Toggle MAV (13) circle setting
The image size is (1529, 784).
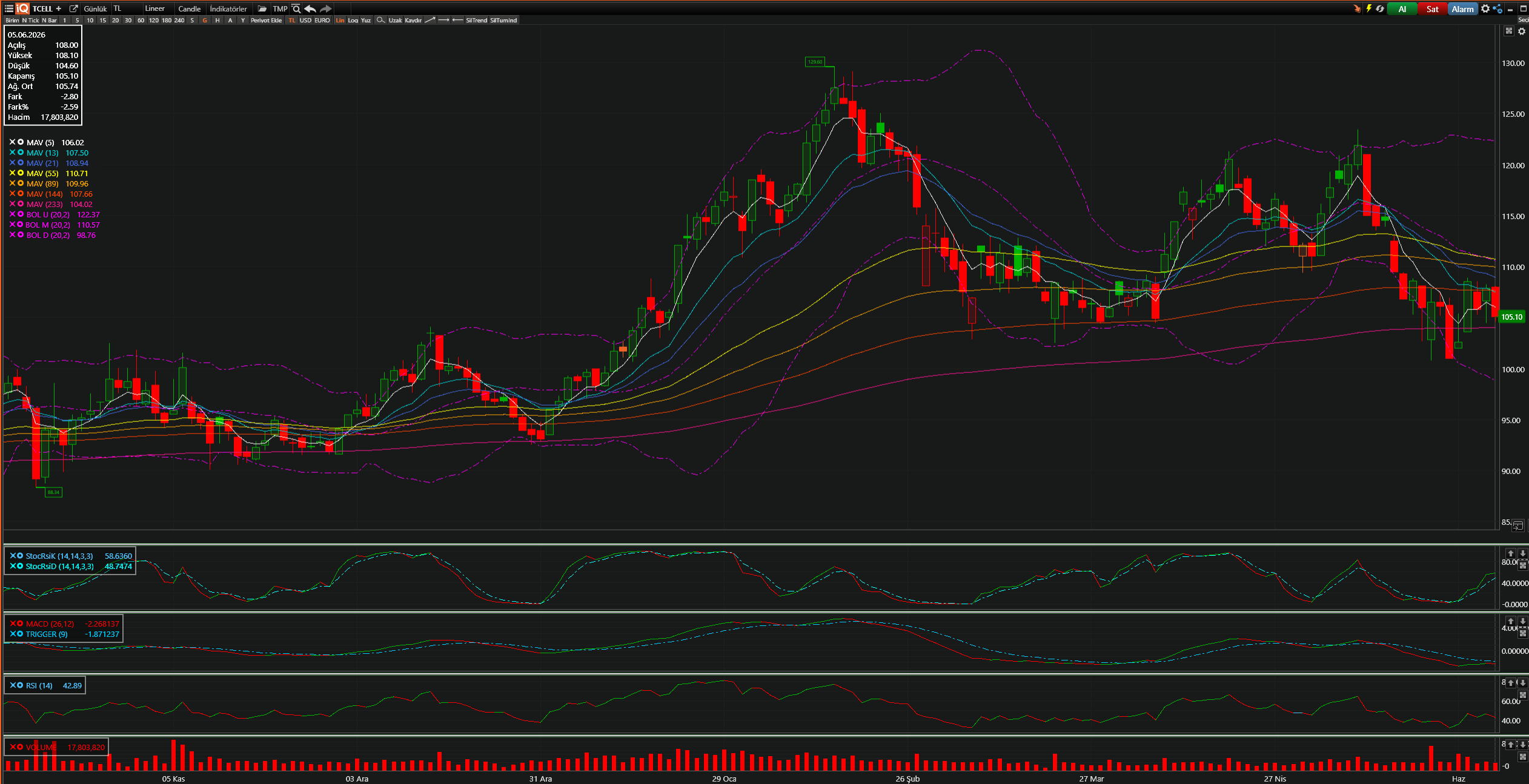(21, 152)
